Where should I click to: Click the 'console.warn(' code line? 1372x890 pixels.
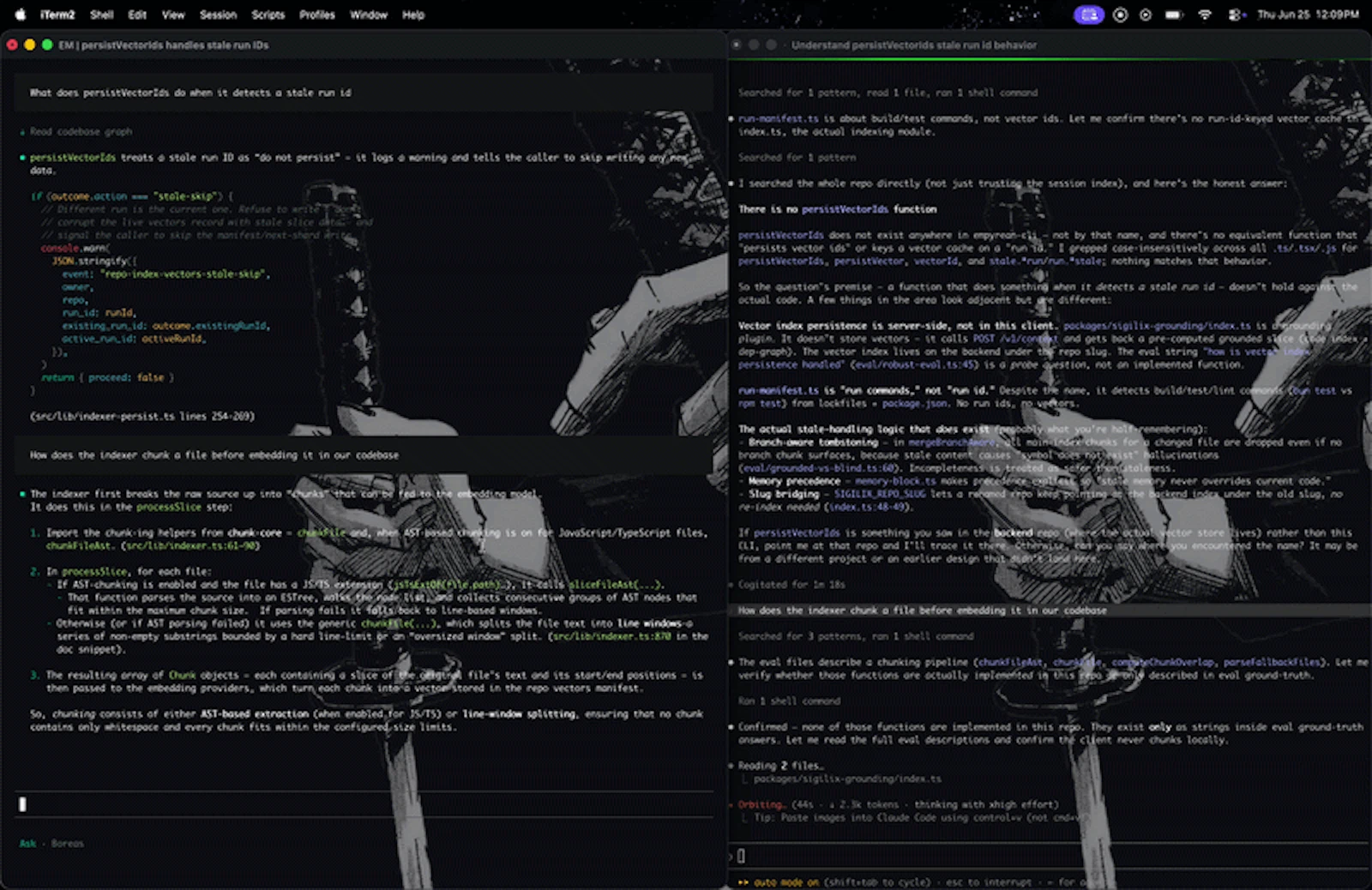coord(75,248)
